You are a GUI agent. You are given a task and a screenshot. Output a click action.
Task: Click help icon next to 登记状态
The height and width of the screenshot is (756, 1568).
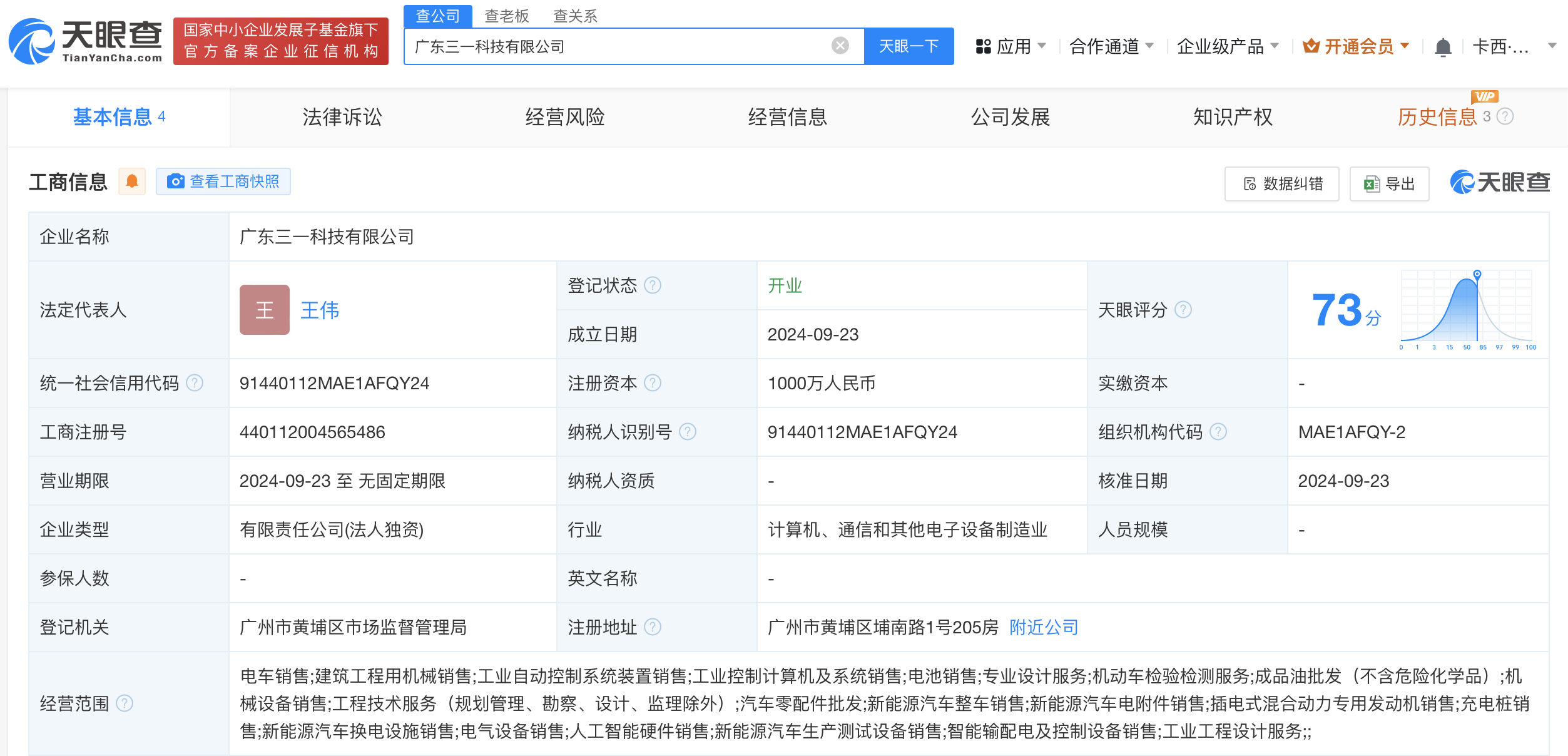click(x=653, y=286)
